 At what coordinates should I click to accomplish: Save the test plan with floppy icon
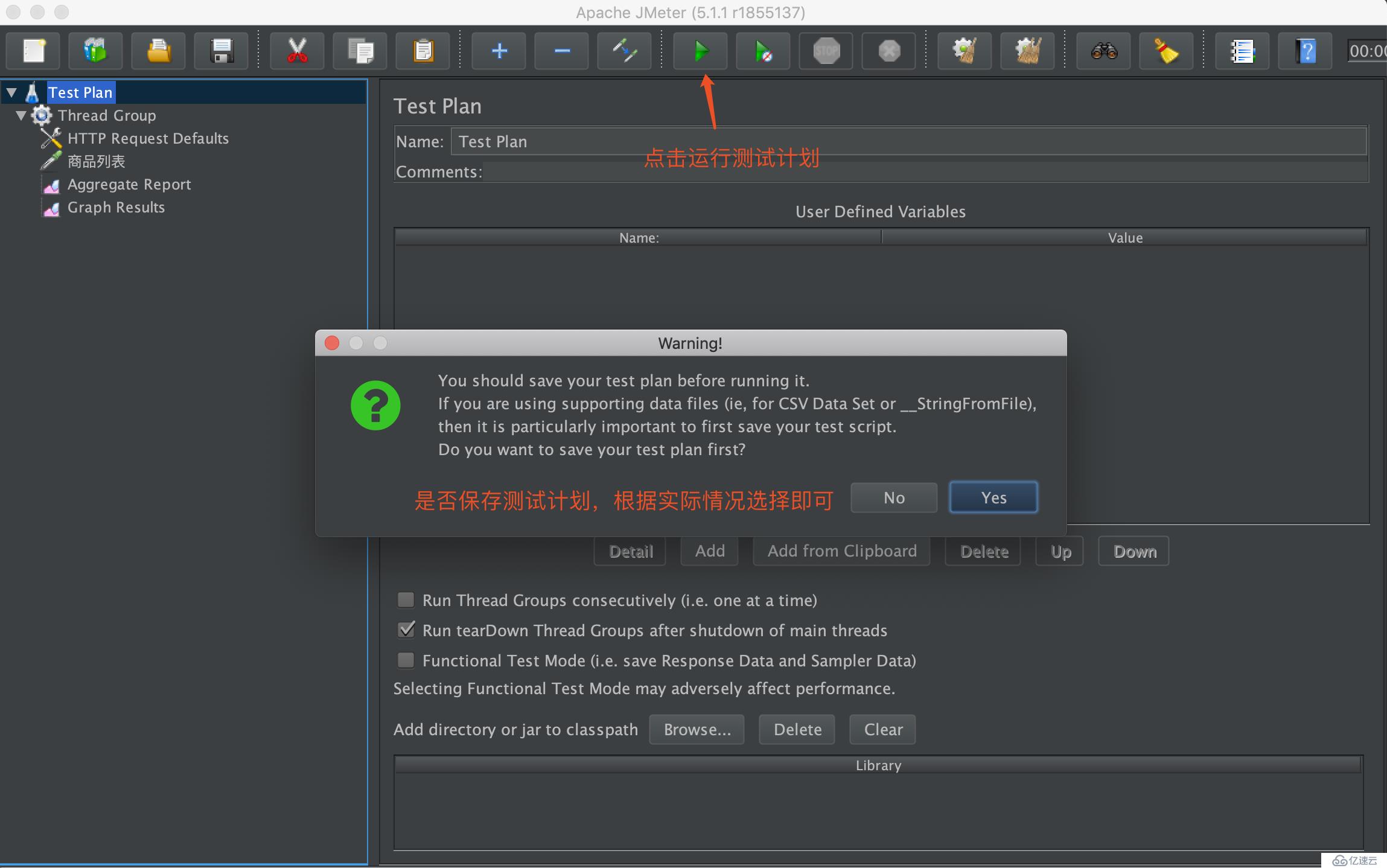tap(222, 51)
